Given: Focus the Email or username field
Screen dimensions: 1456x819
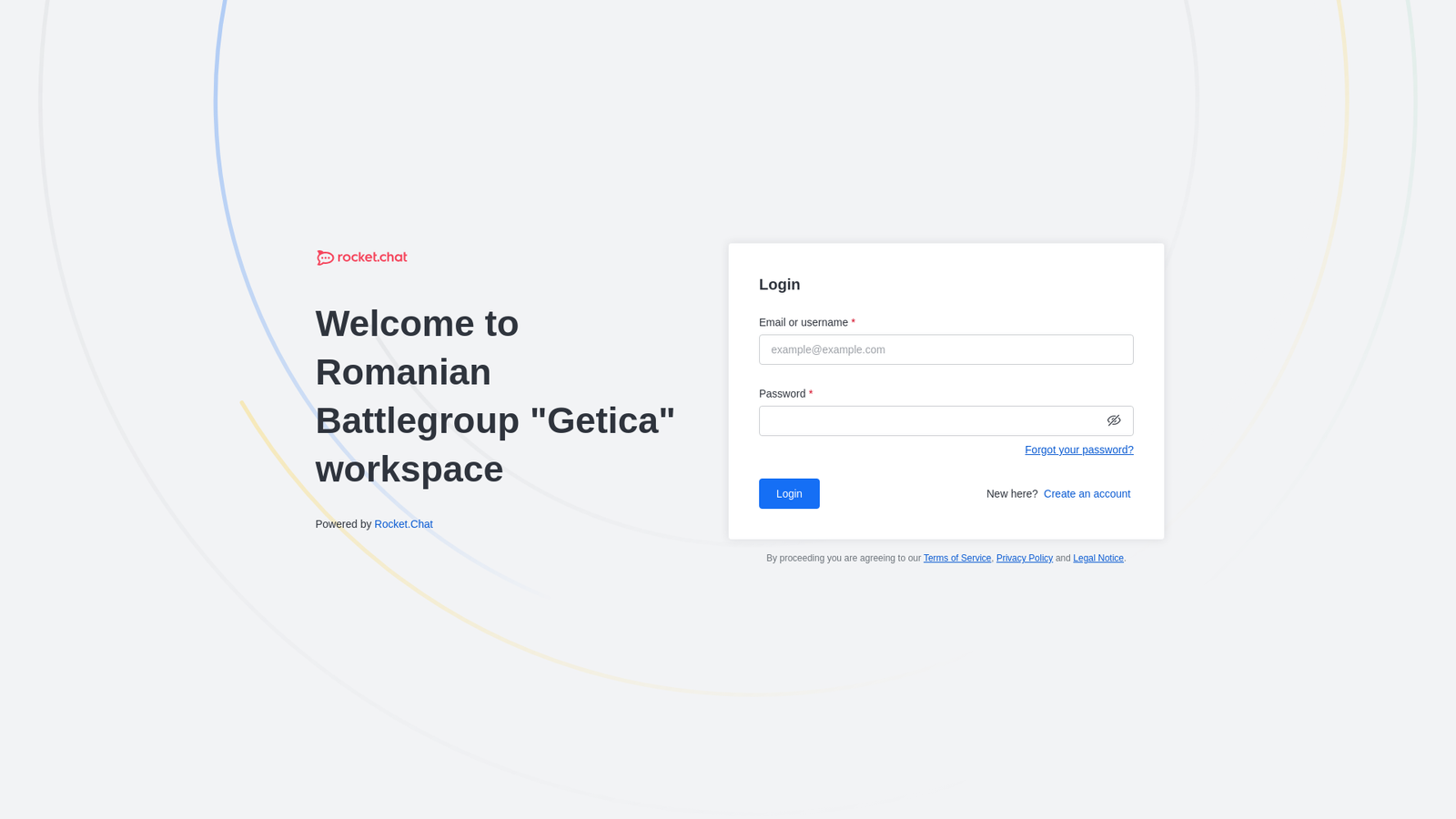Looking at the screenshot, I should (x=945, y=349).
